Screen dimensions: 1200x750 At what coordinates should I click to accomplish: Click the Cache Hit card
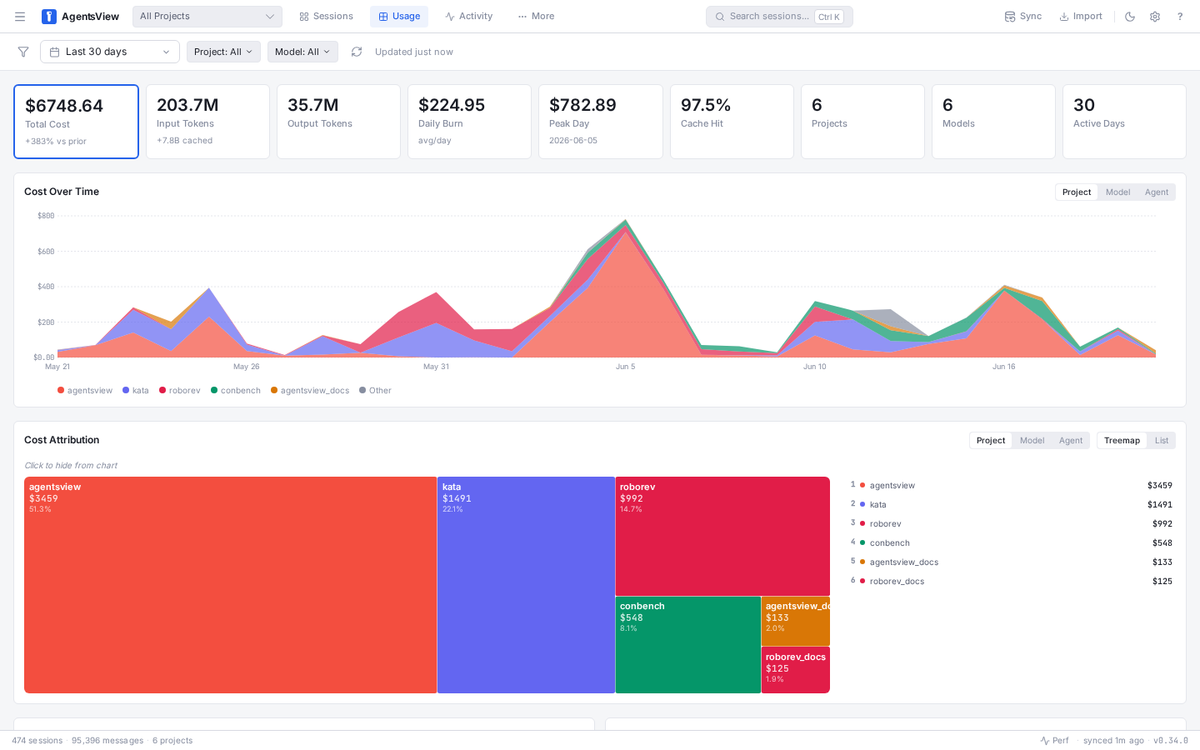point(732,122)
